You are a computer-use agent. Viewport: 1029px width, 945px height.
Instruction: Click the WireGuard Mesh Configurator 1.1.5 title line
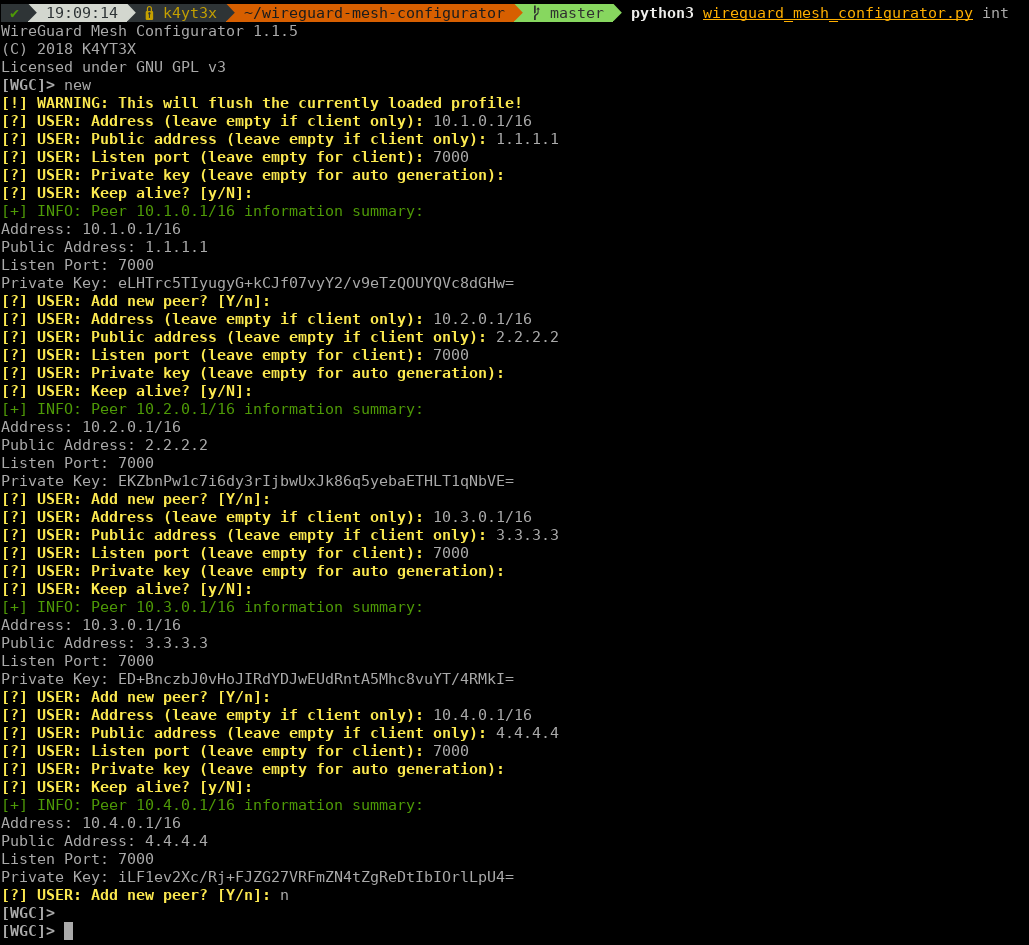click(150, 31)
